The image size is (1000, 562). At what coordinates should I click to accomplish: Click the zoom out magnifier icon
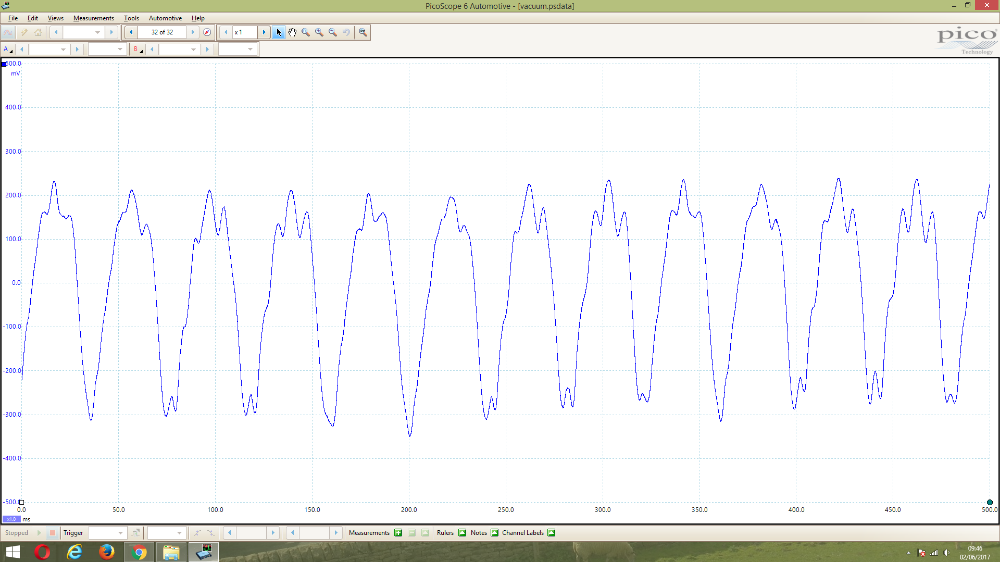coord(332,32)
